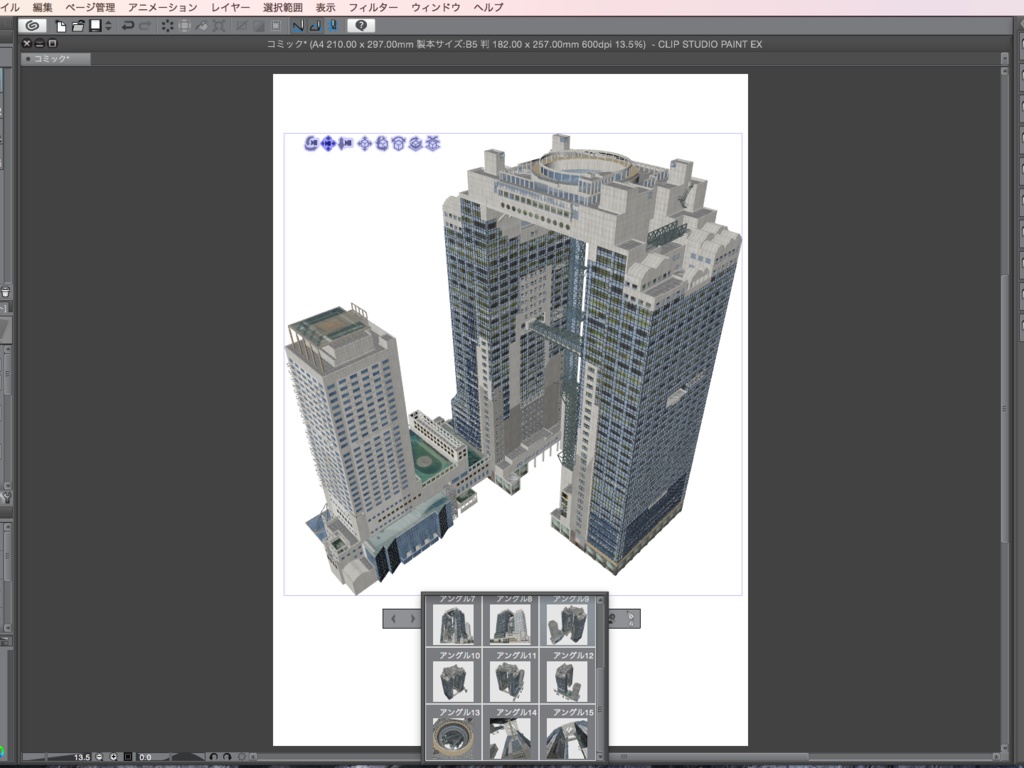Select the camera zoom icon on the manipulator bar
Viewport: 1024px width, 768px height.
pyautogui.click(x=346, y=143)
